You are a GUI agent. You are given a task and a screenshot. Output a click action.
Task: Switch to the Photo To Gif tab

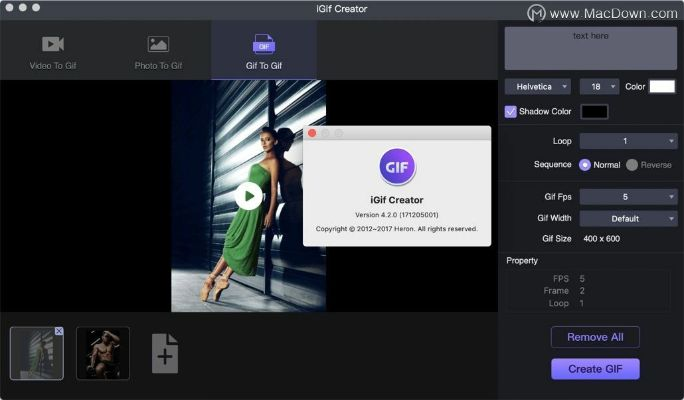click(x=158, y=51)
